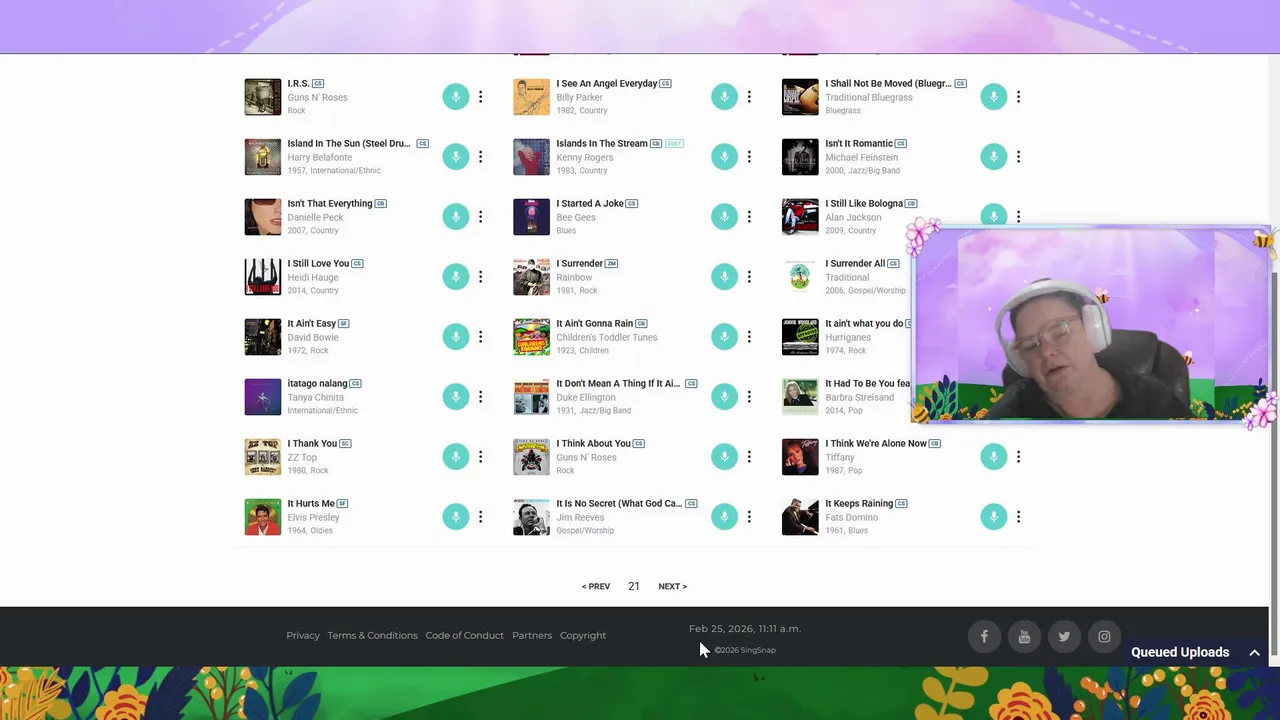
Task: Record It Keeps Raining by Fats Domino
Action: [993, 516]
